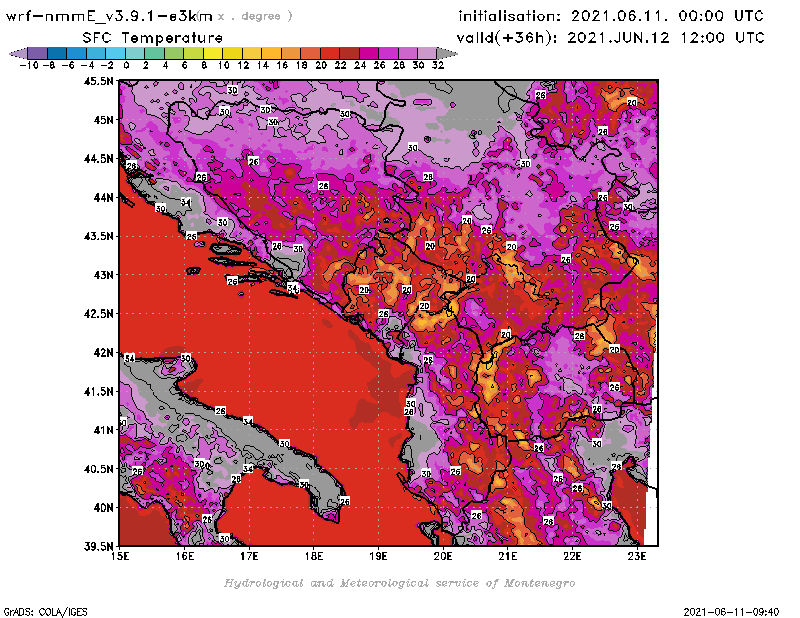Click the '43N' latitude axis label

103,275
